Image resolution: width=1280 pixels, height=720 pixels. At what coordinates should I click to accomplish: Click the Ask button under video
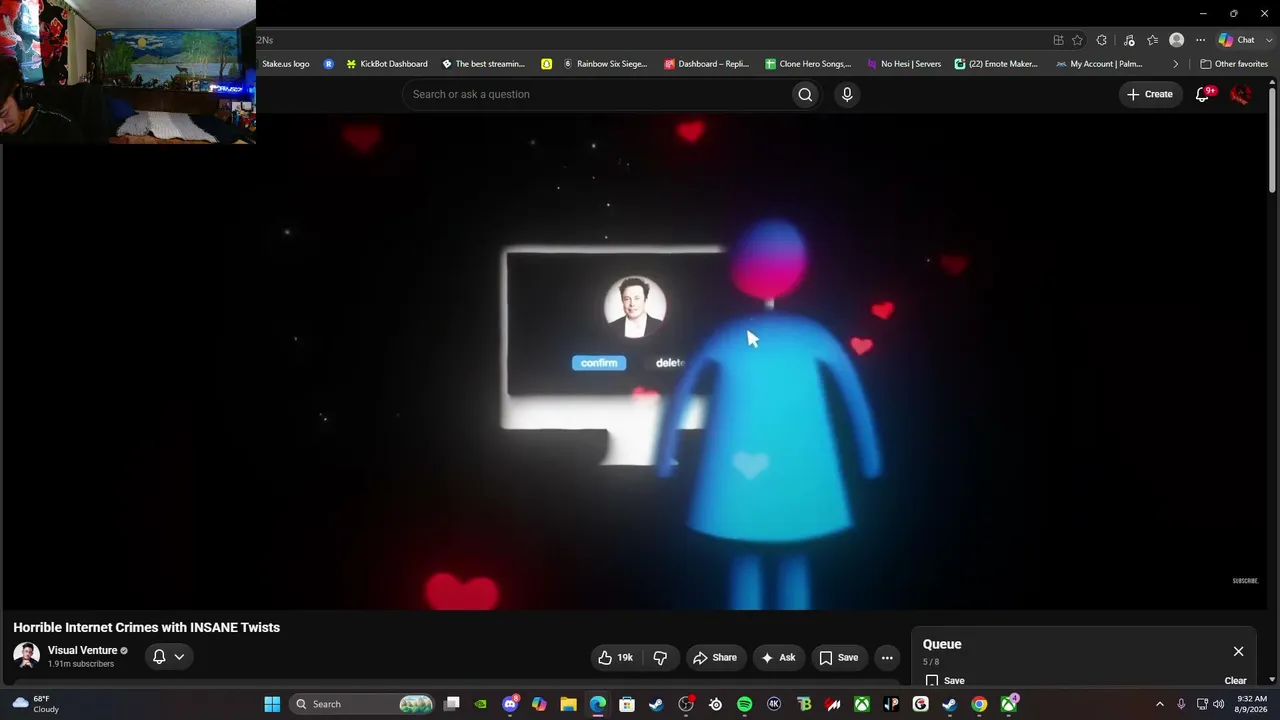pos(778,657)
